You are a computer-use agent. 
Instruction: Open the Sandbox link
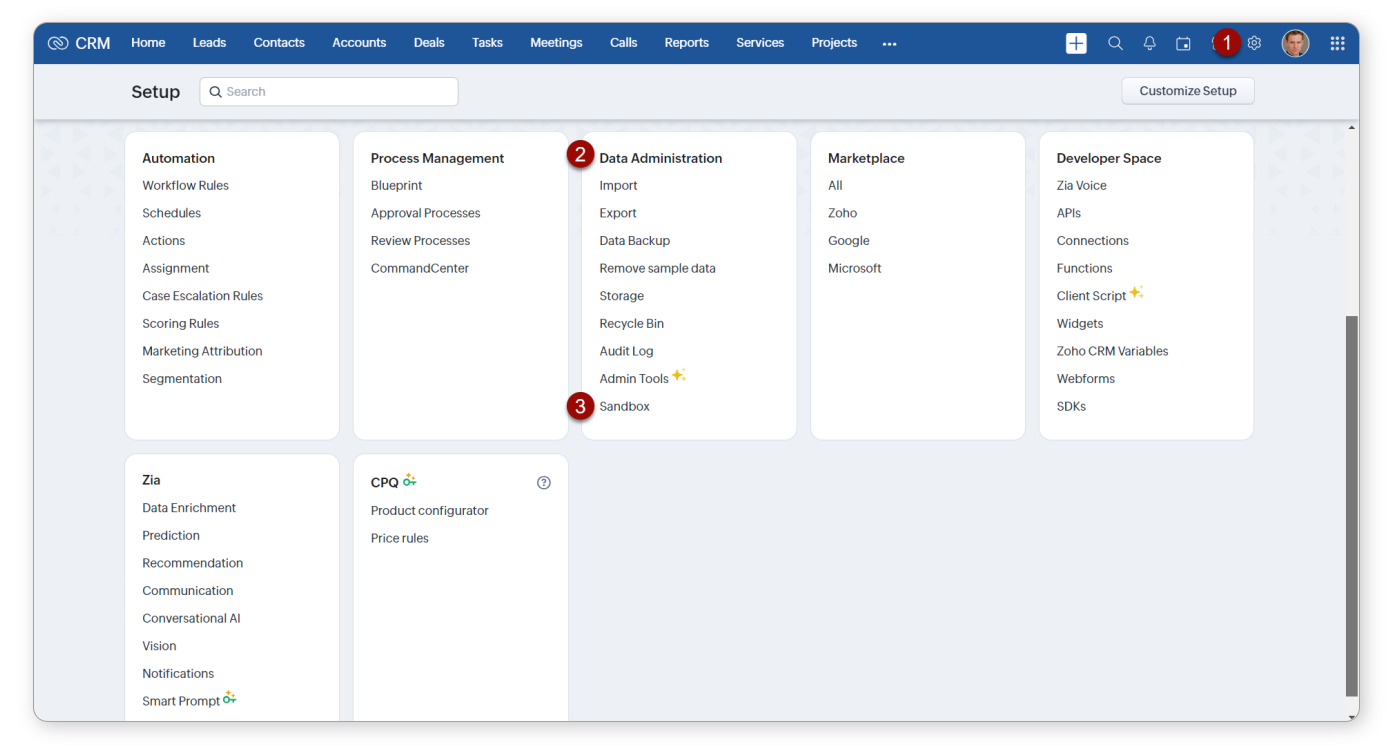[x=624, y=407]
